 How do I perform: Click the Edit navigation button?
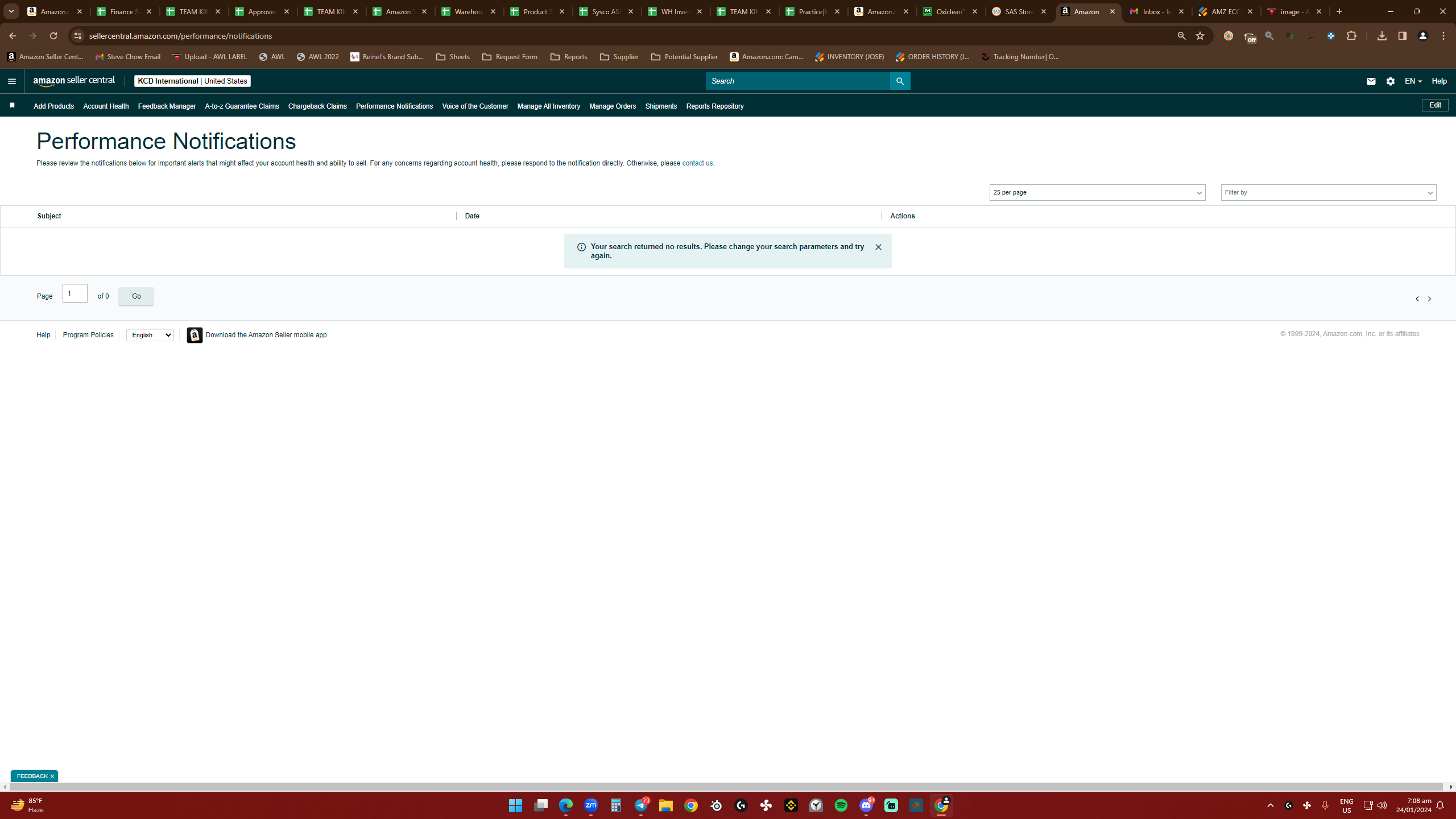click(1435, 105)
